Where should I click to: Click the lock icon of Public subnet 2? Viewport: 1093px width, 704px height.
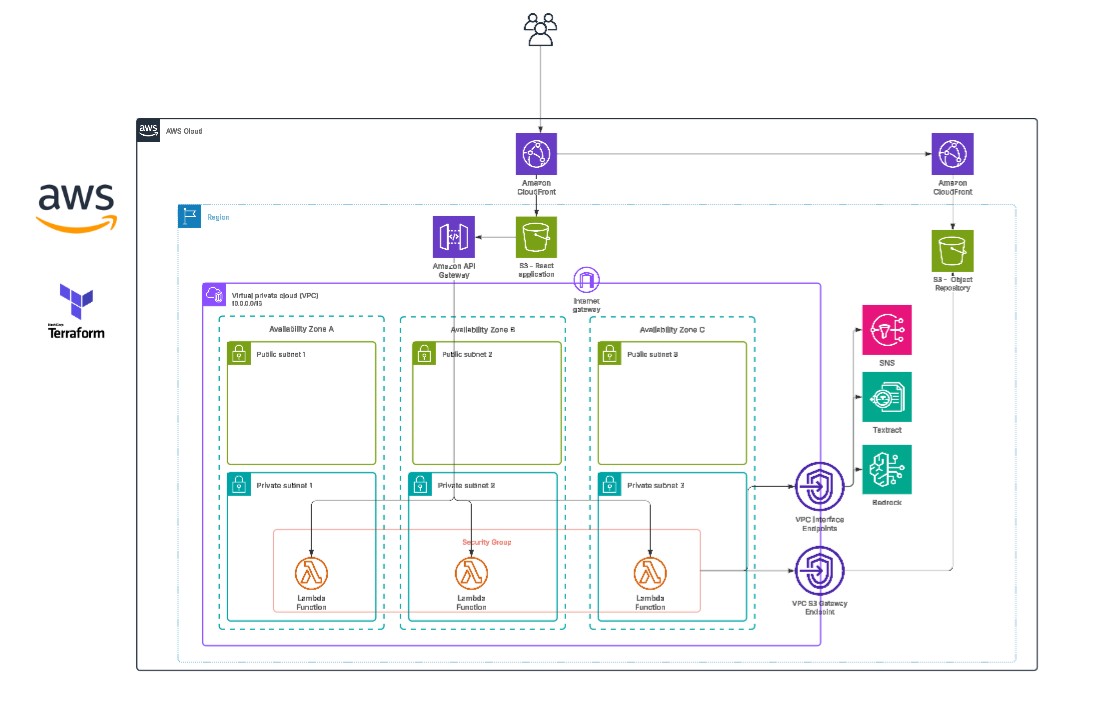click(425, 353)
